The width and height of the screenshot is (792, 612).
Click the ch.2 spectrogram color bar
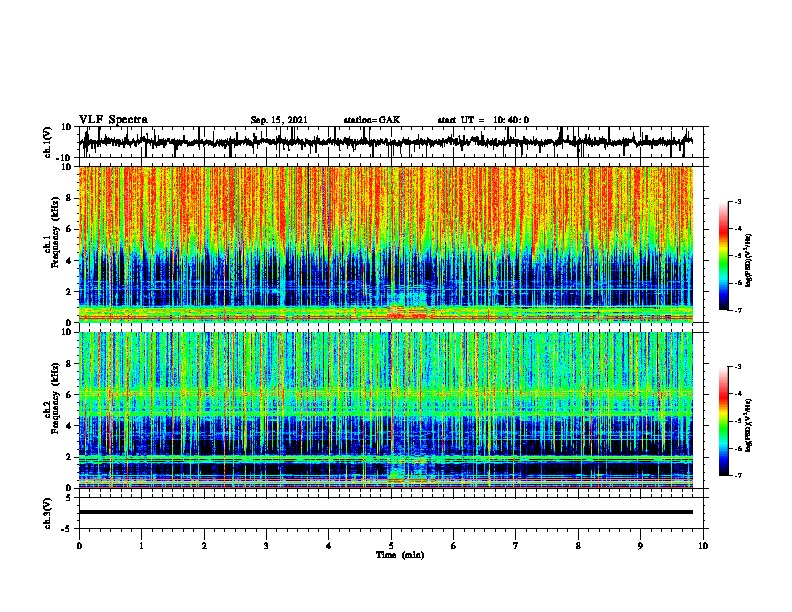tap(724, 421)
